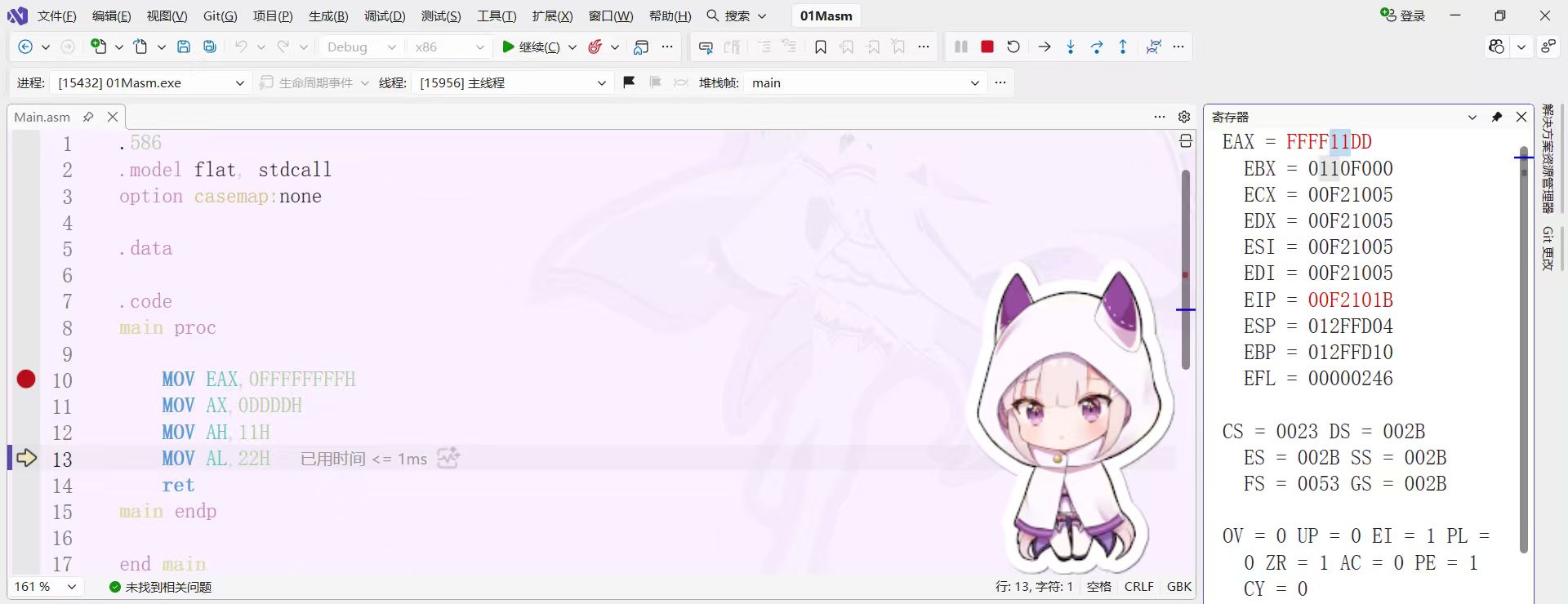This screenshot has height=604, width=1568.
Task: Click the Step Out arrow icon
Action: [1123, 47]
